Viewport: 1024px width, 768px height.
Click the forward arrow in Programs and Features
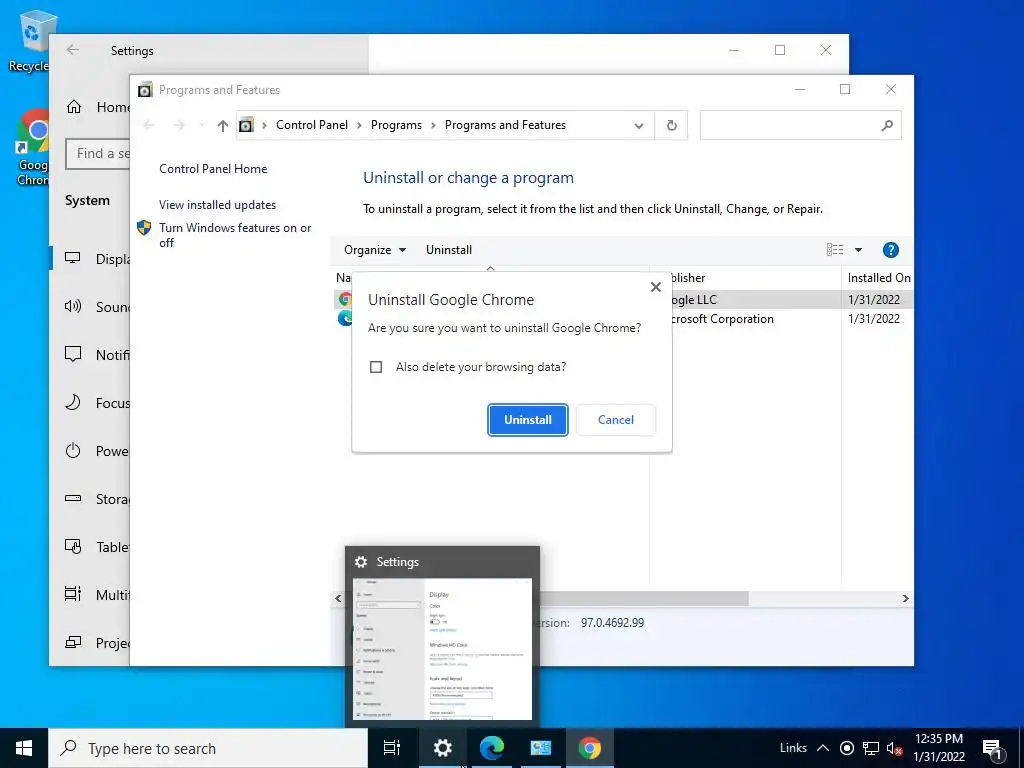coord(179,125)
